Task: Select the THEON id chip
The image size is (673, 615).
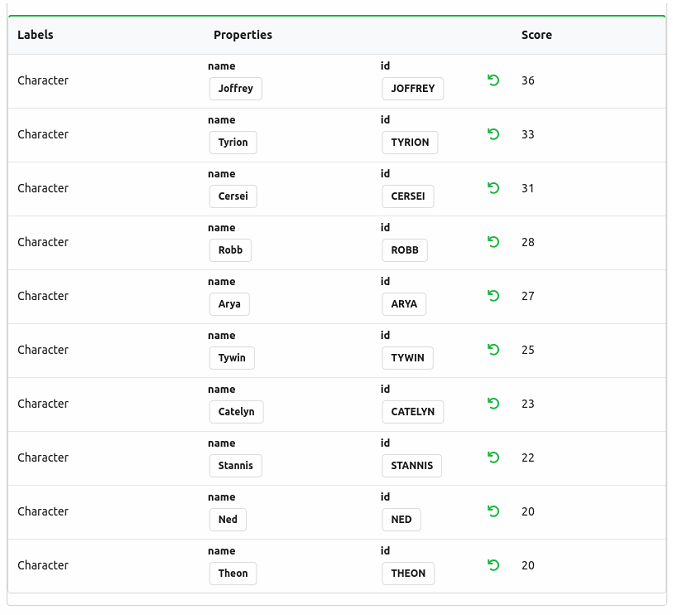Action: [408, 573]
